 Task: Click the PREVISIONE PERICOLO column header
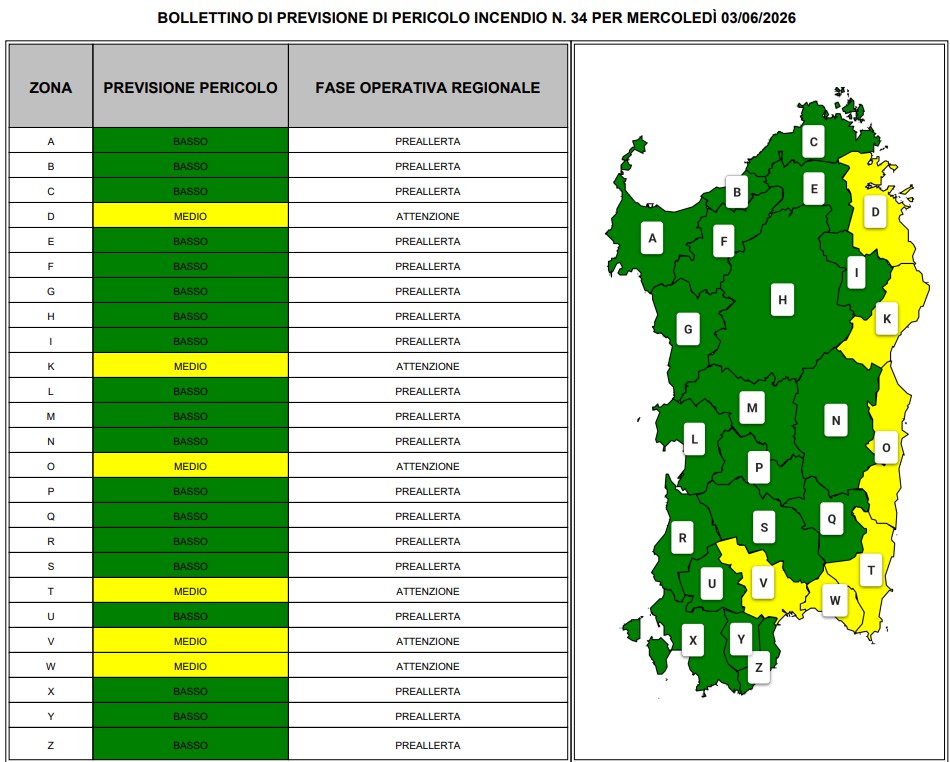[190, 87]
